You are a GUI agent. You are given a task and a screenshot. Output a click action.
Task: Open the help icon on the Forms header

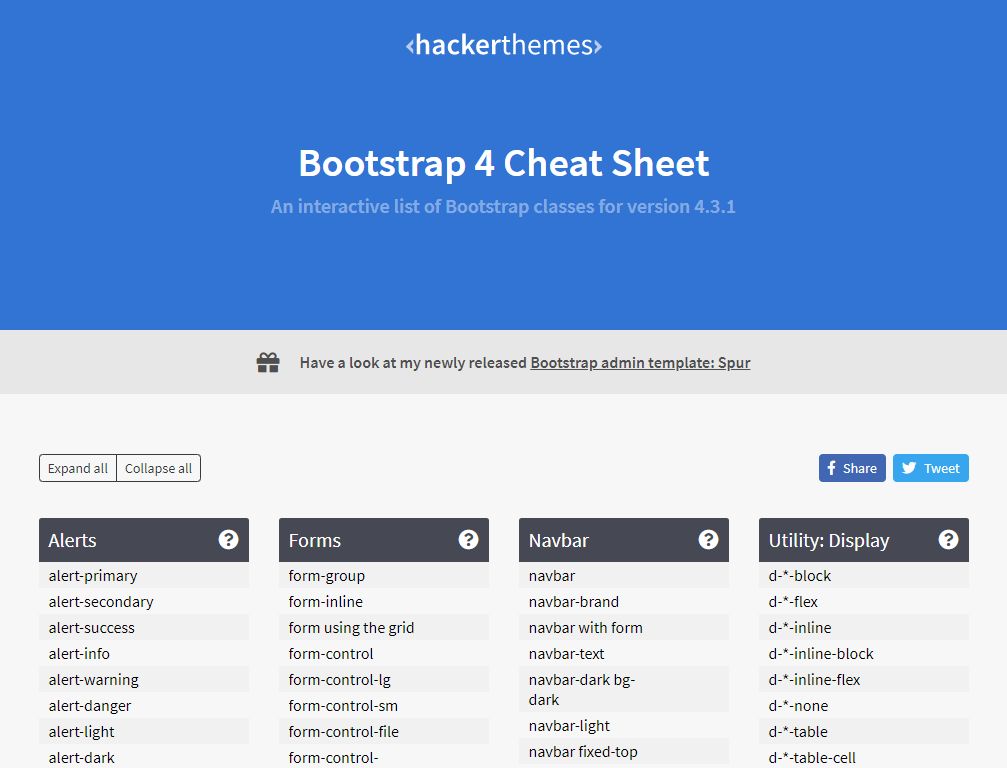[x=468, y=539]
